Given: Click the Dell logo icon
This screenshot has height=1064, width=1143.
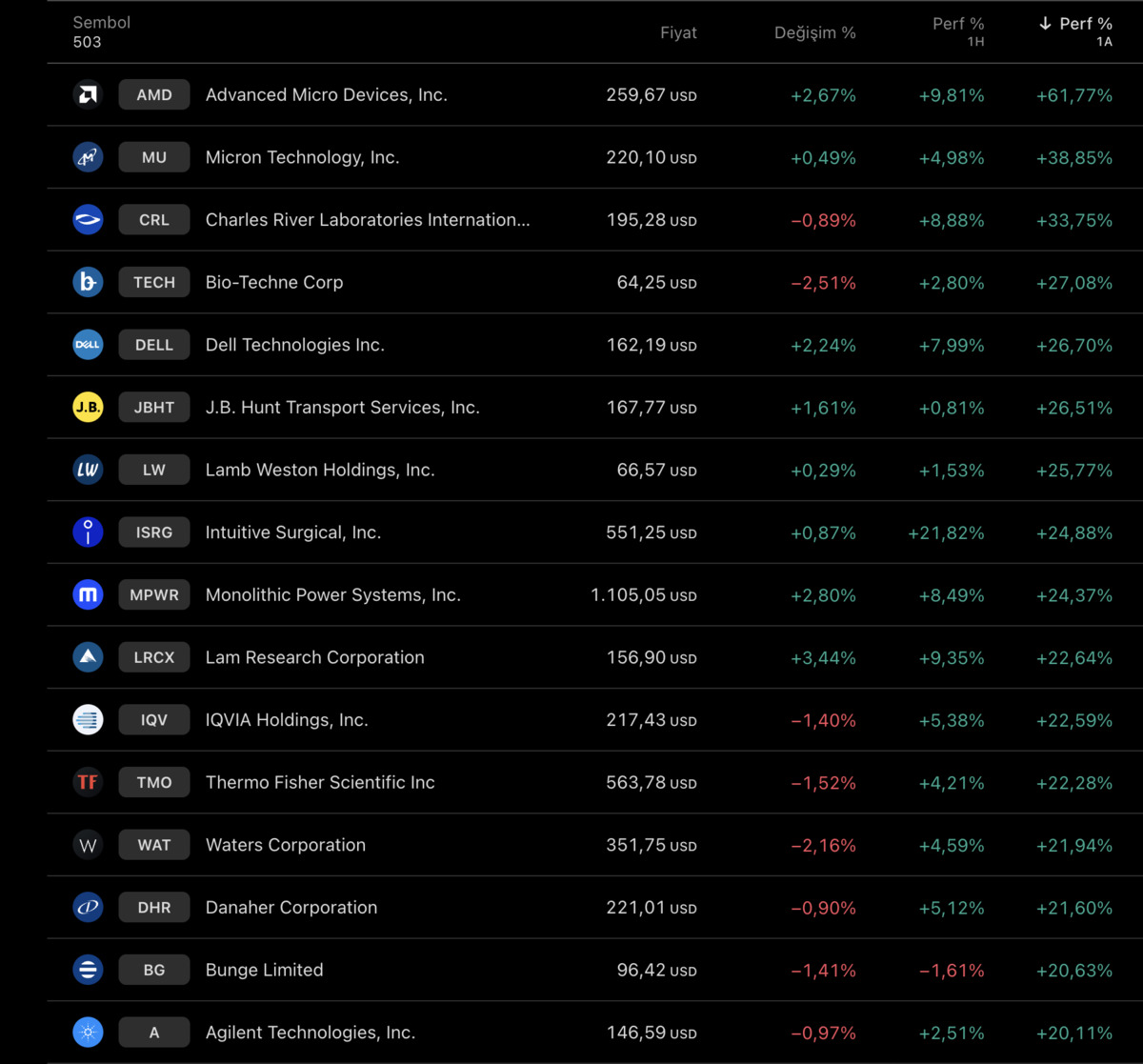Looking at the screenshot, I should point(88,345).
